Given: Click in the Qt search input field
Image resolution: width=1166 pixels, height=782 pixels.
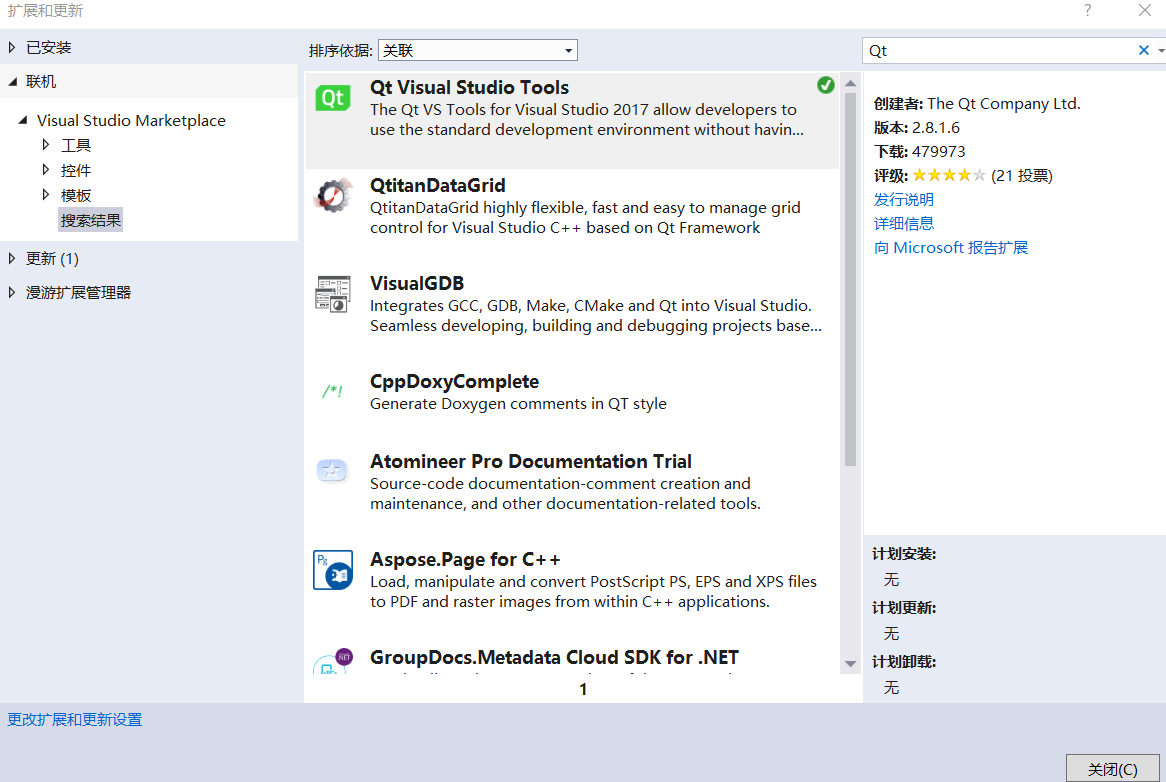Looking at the screenshot, I should [1000, 51].
